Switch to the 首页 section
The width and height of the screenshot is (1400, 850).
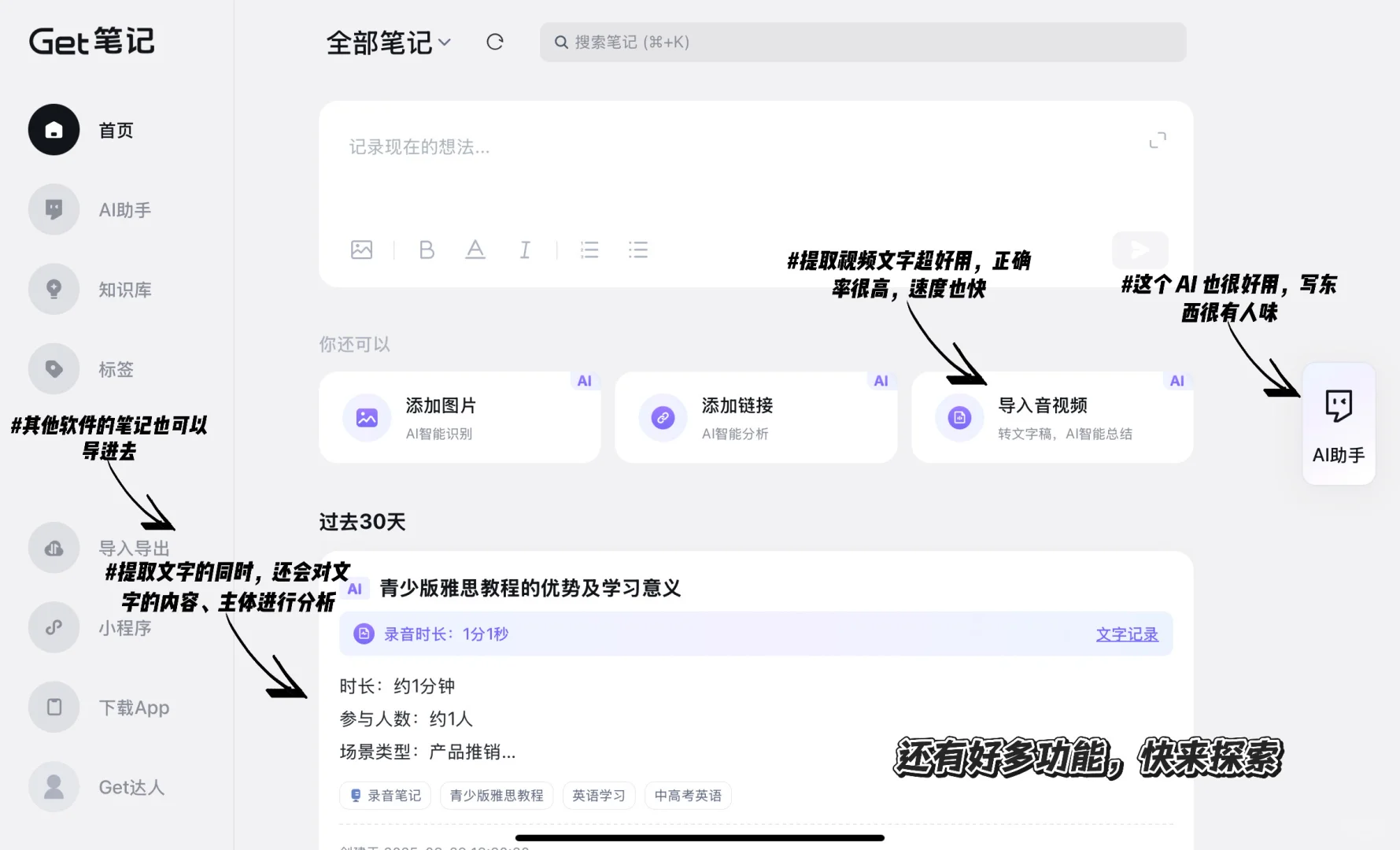pos(54,130)
